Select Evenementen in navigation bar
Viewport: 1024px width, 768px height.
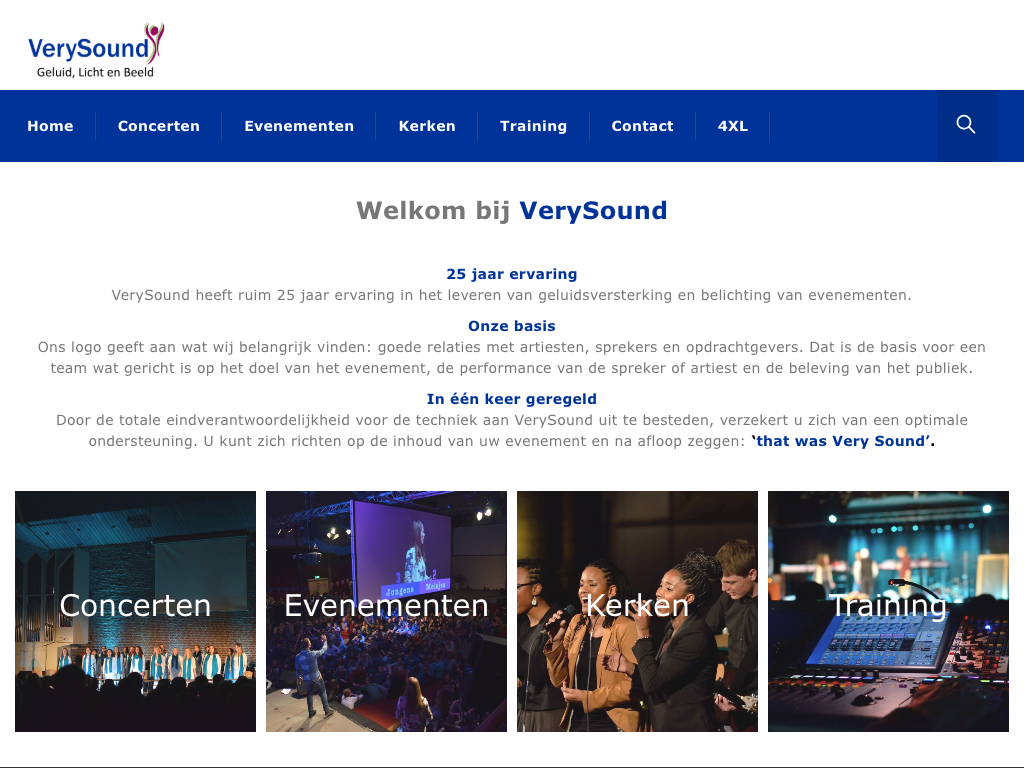click(299, 126)
